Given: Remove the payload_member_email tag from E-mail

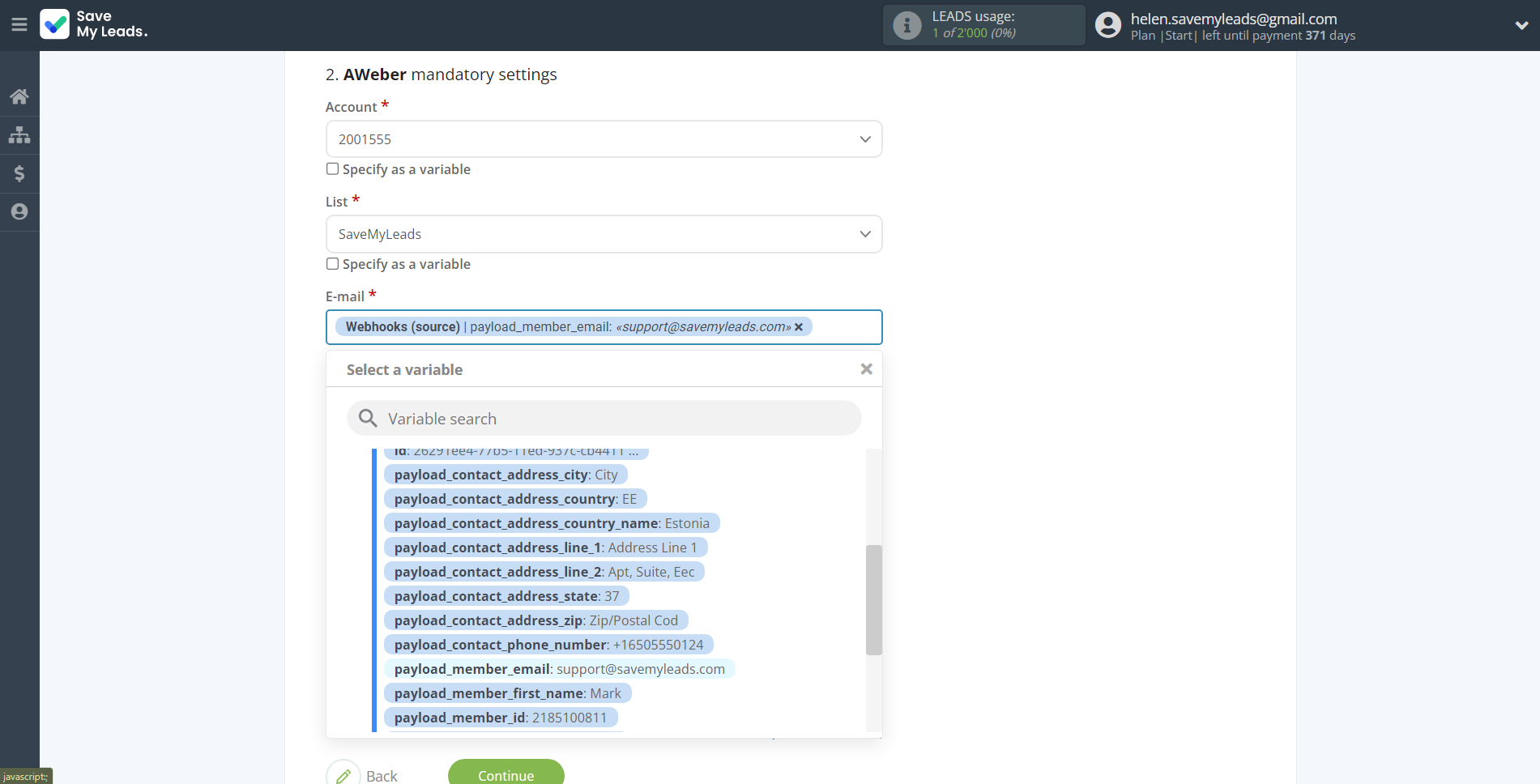Looking at the screenshot, I should click(x=799, y=327).
